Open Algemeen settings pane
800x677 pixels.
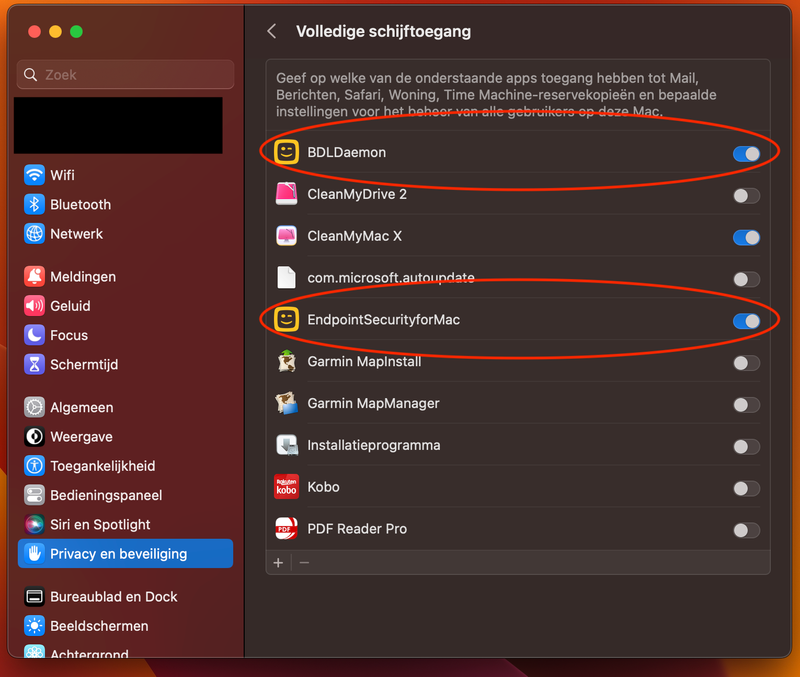81,407
